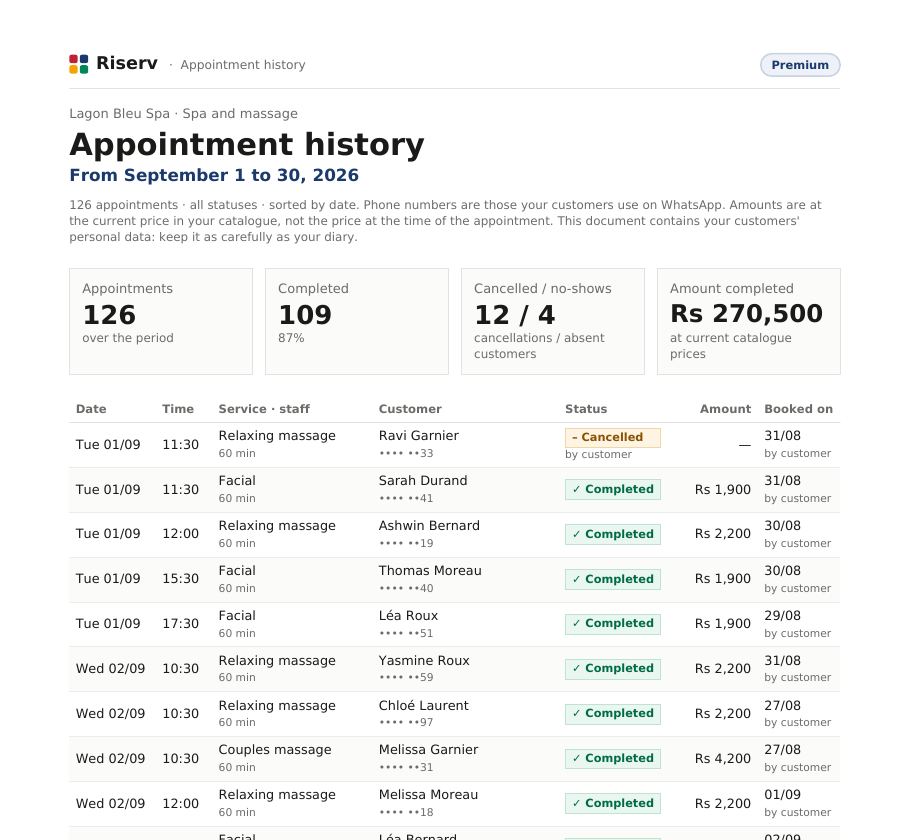Screen dimensions: 910x840
Task: Click the Couples massage service cell
Action: [275, 749]
